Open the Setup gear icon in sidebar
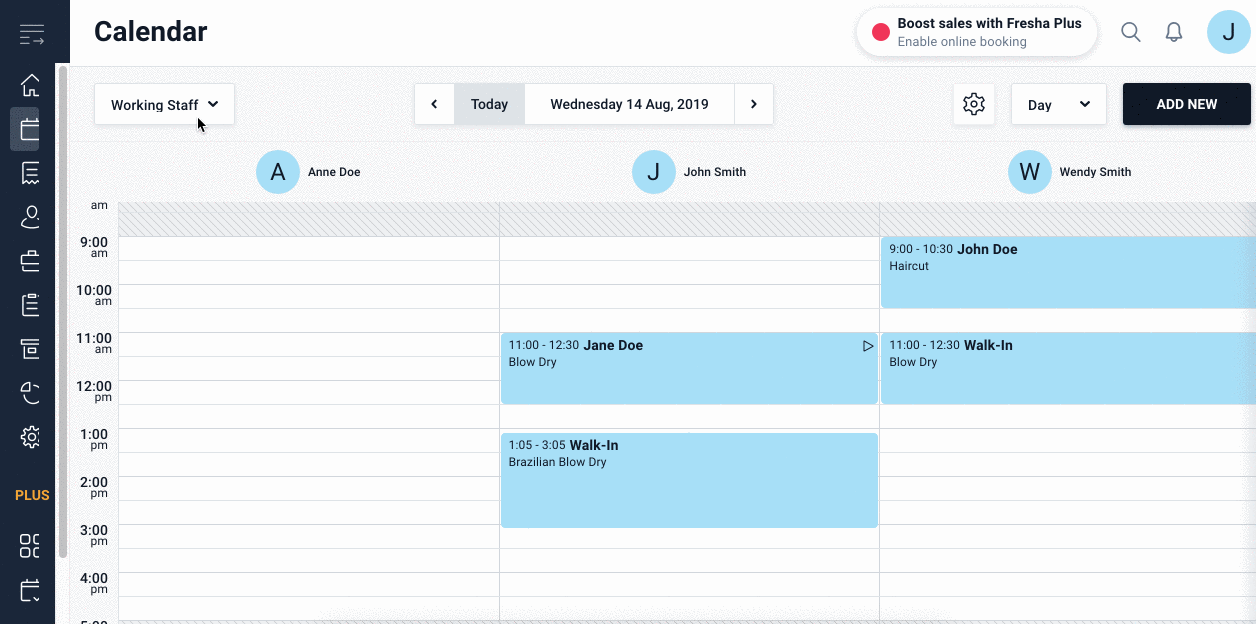Screen dimensions: 1256x624 (x=31, y=437)
